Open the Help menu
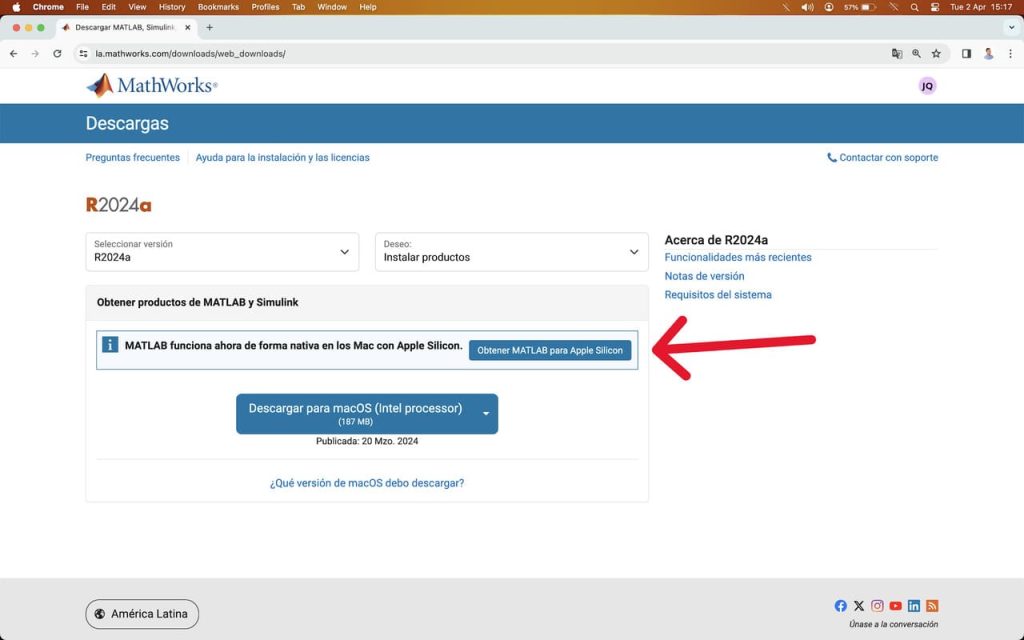This screenshot has height=640, width=1024. point(368,7)
